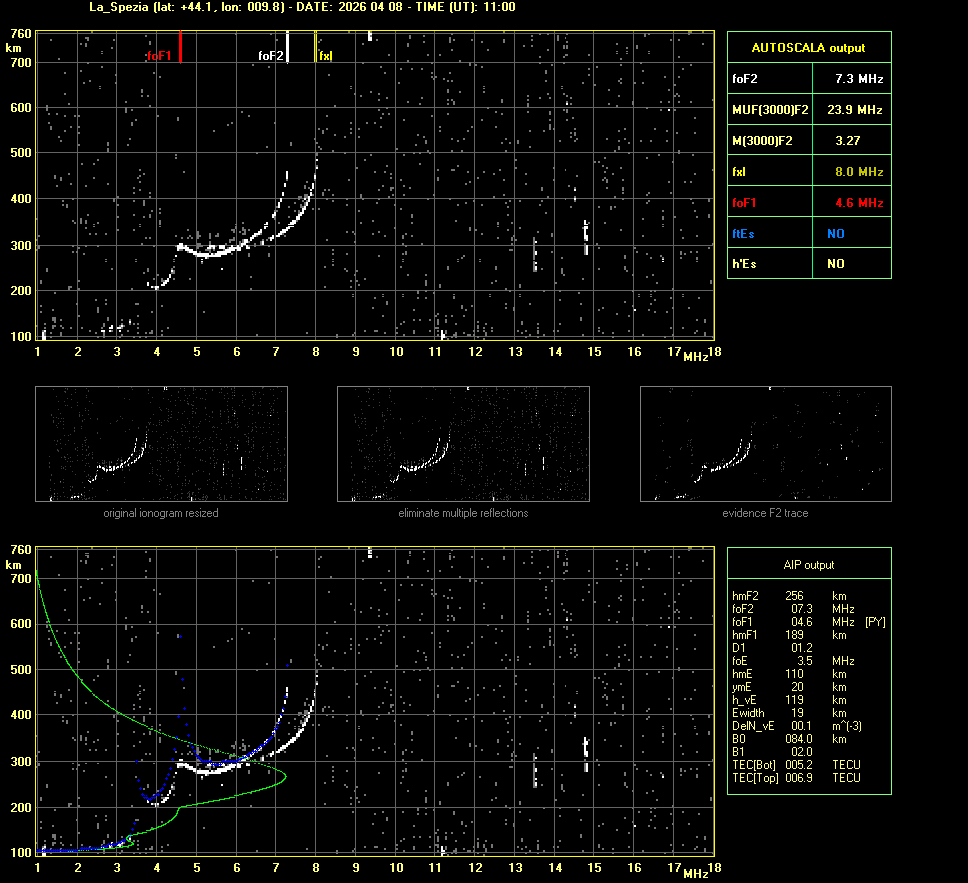Viewport: 968px width, 883px height.
Task: Click the AIP output panel title
Action: 808,565
